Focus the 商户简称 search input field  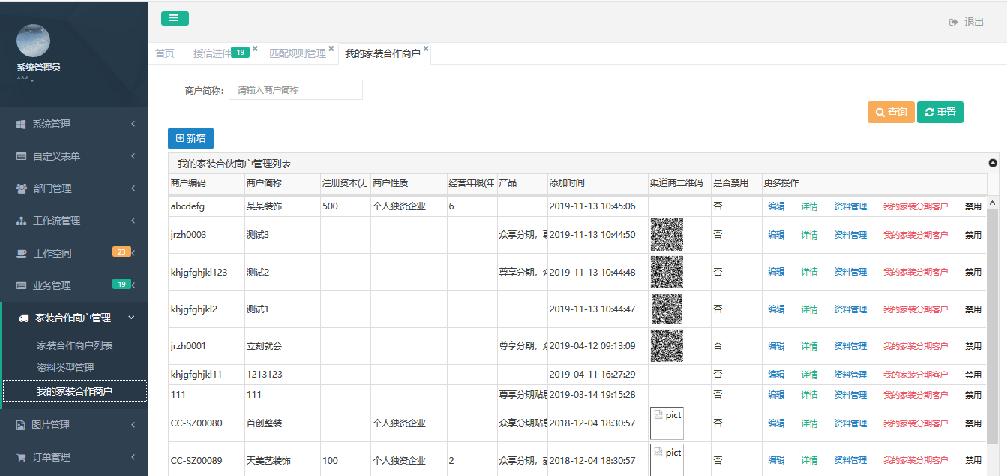tap(296, 91)
